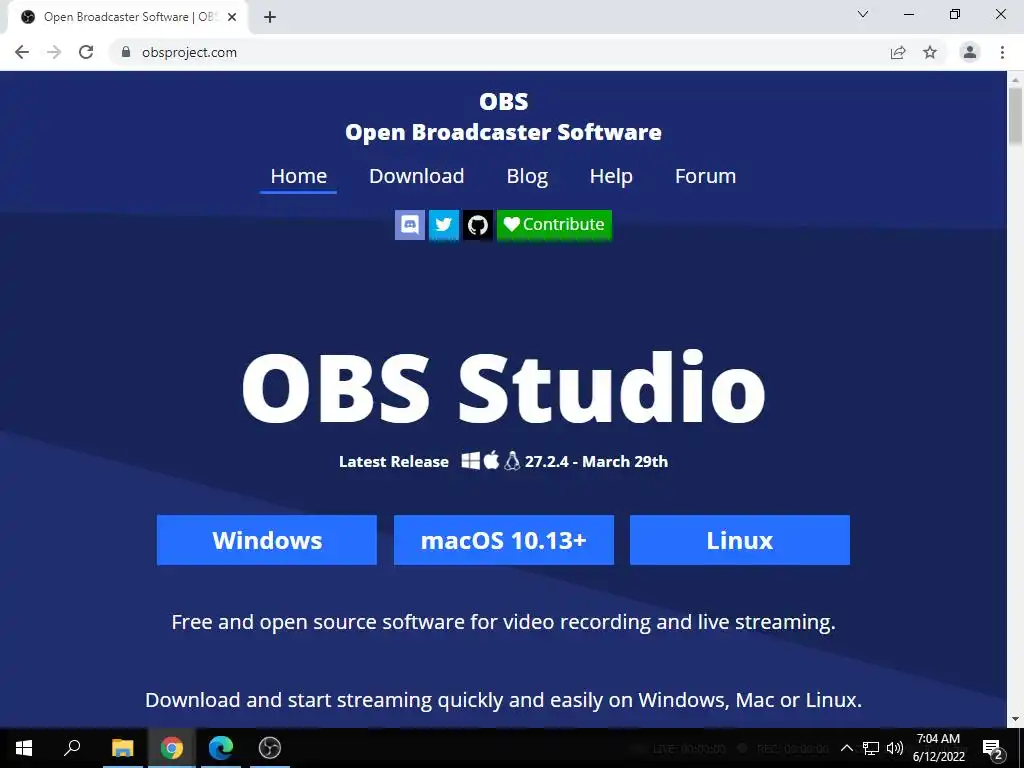Click the green Contribute button
The image size is (1024, 768).
pyautogui.click(x=554, y=225)
